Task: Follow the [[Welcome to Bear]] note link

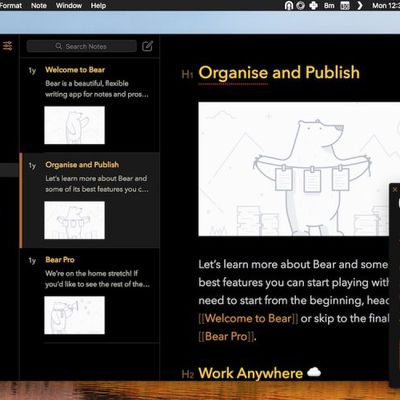Action: pos(248,318)
